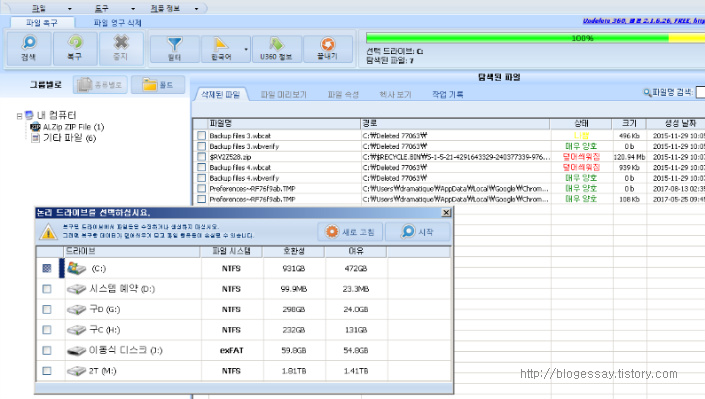The image size is (705, 399).
Task: Check the 시스템 예약 (D:) drive checkbox
Action: (47, 289)
